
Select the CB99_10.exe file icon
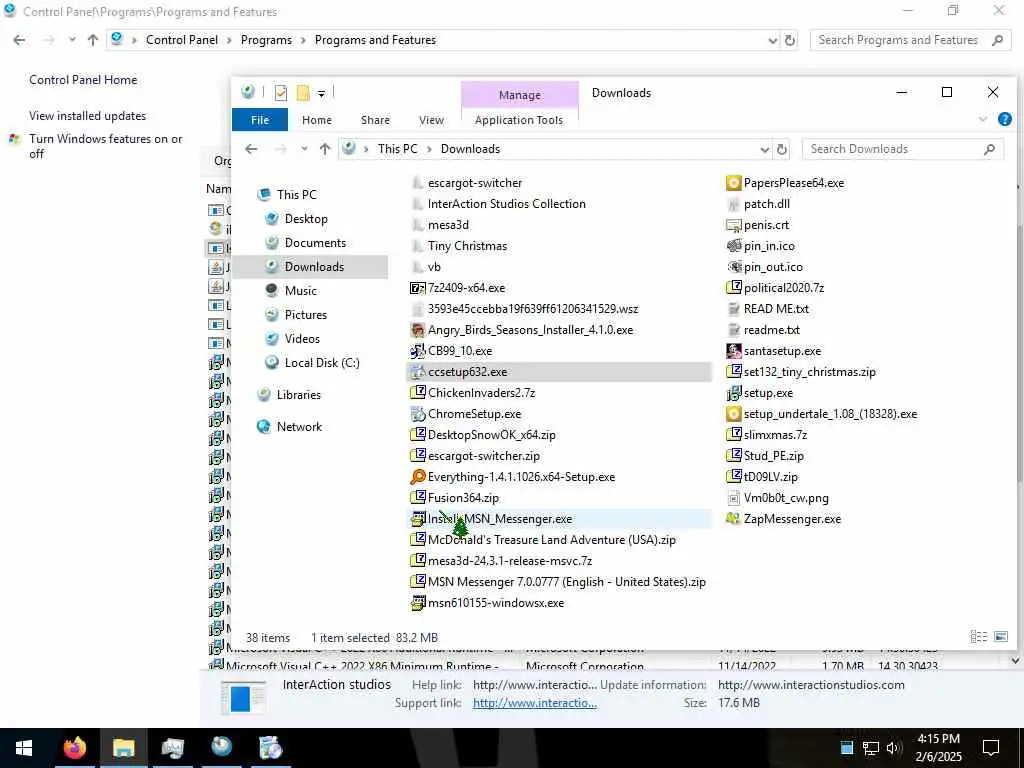pyautogui.click(x=417, y=351)
